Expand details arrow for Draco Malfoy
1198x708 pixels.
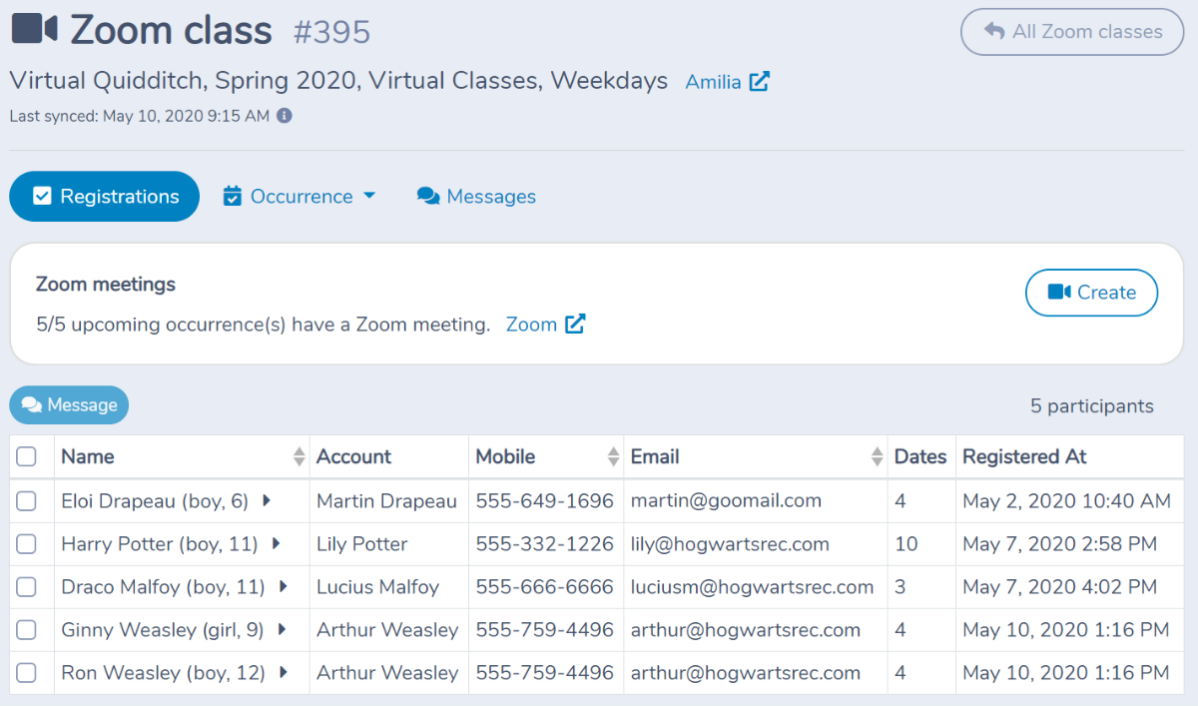pyautogui.click(x=283, y=587)
